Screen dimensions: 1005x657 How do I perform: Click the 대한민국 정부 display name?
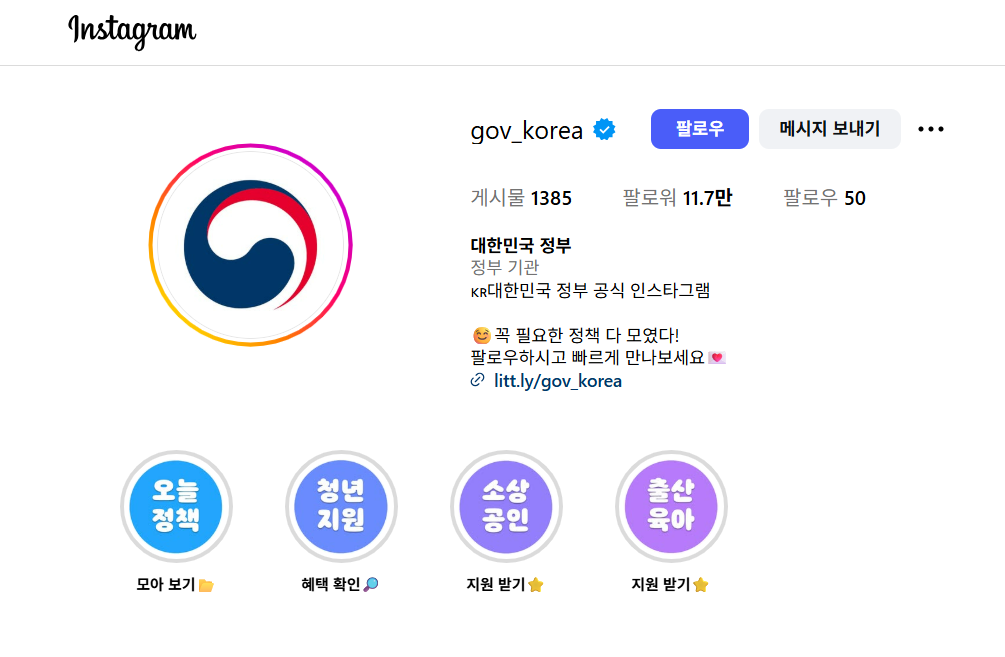click(520, 245)
